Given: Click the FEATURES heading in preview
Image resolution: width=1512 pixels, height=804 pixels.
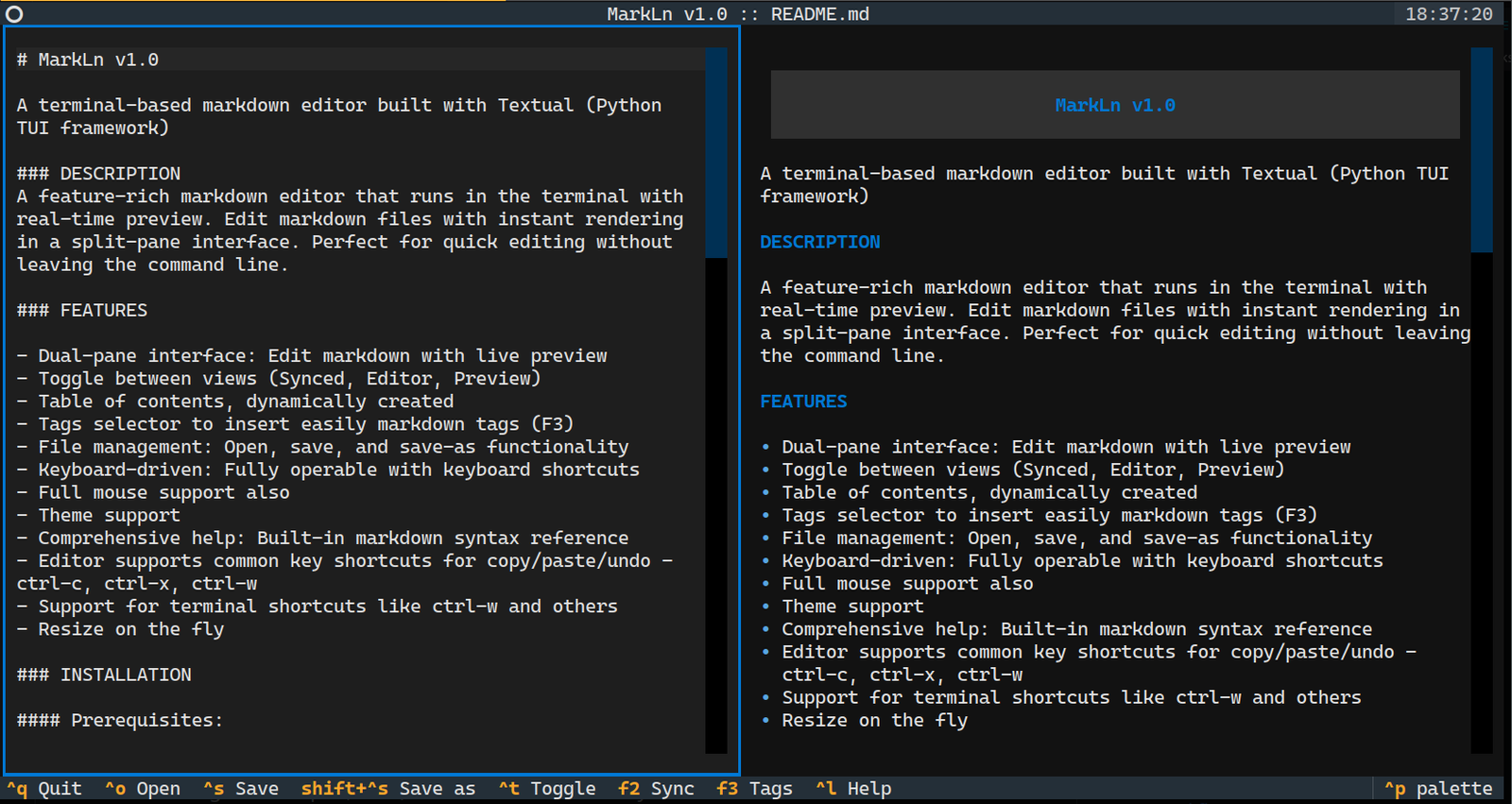Looking at the screenshot, I should point(803,402).
